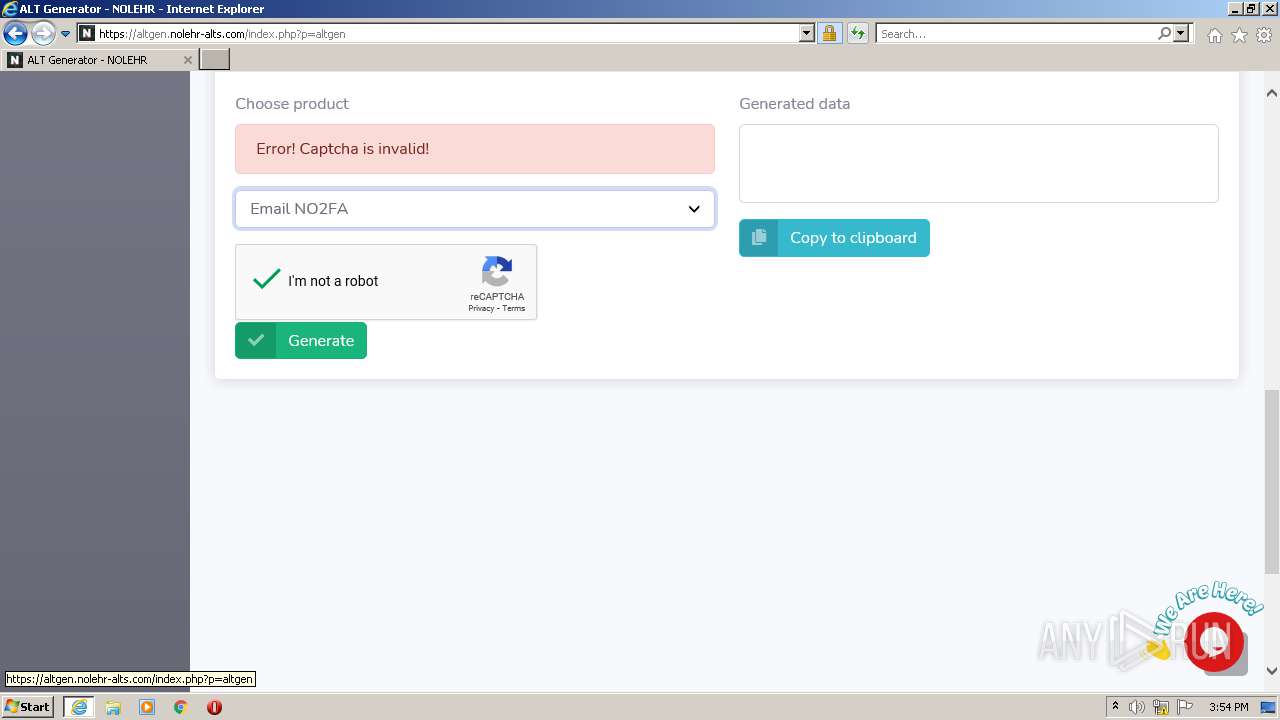Click the page scrollbar down arrow

point(1272,671)
